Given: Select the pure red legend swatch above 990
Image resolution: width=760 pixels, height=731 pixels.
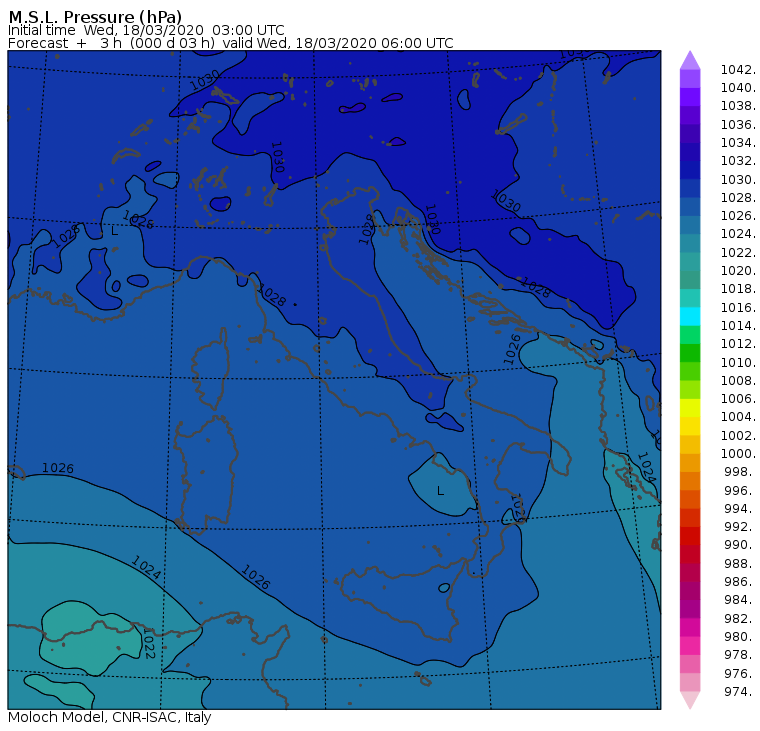Looking at the screenshot, I should (690, 536).
